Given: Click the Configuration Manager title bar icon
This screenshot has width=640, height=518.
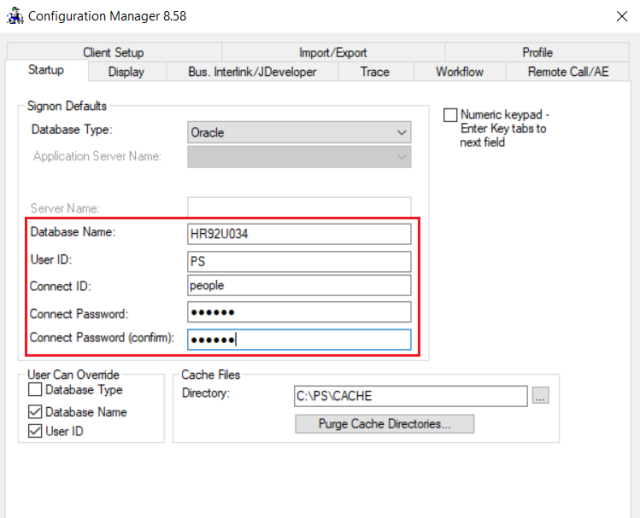Looking at the screenshot, I should click(13, 16).
